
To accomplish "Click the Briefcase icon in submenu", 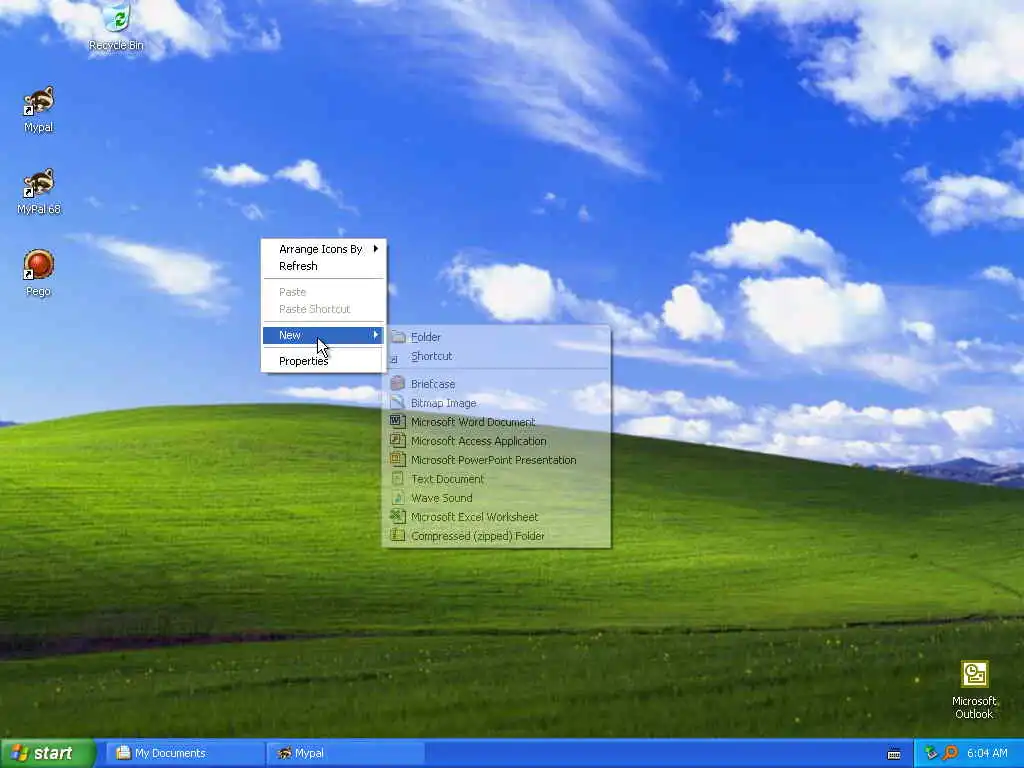I will (x=398, y=384).
